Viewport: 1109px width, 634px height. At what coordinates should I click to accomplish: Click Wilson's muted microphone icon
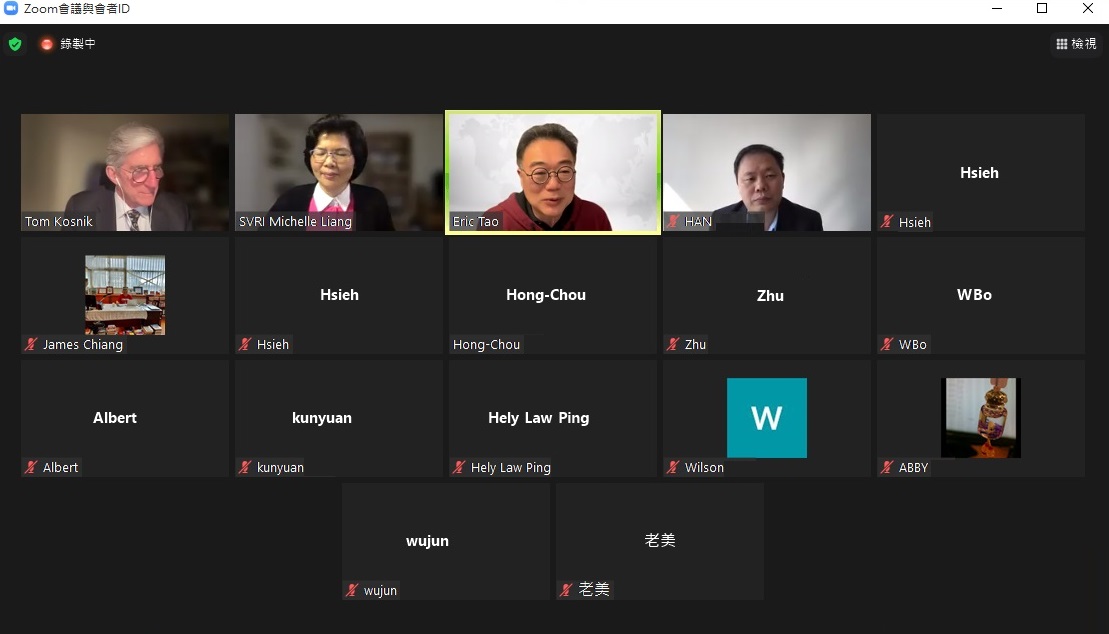pos(673,467)
